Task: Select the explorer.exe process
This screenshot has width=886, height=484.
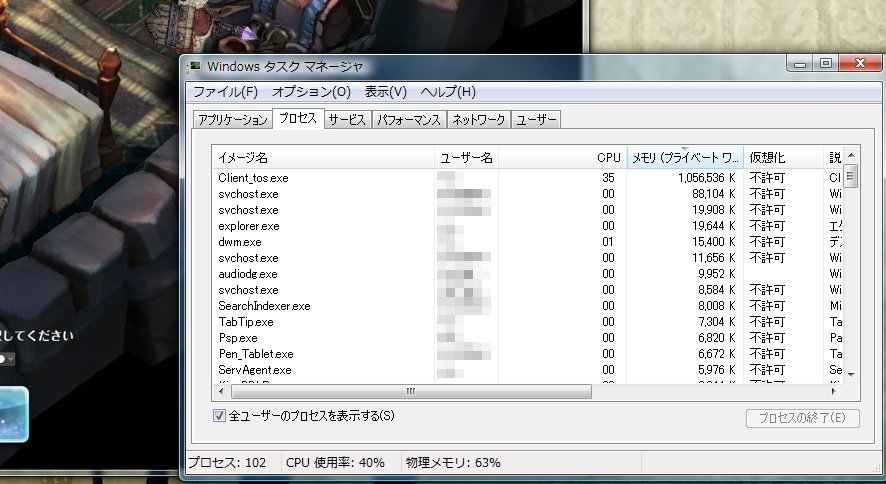Action: point(528,226)
